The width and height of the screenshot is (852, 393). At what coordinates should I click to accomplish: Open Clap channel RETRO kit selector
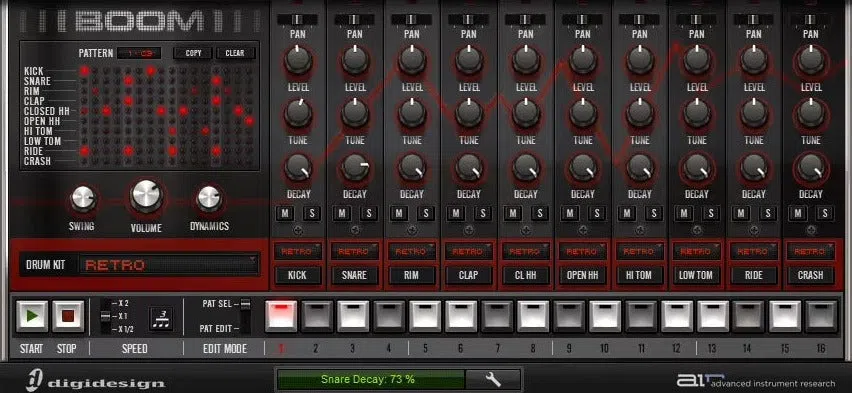pos(468,252)
